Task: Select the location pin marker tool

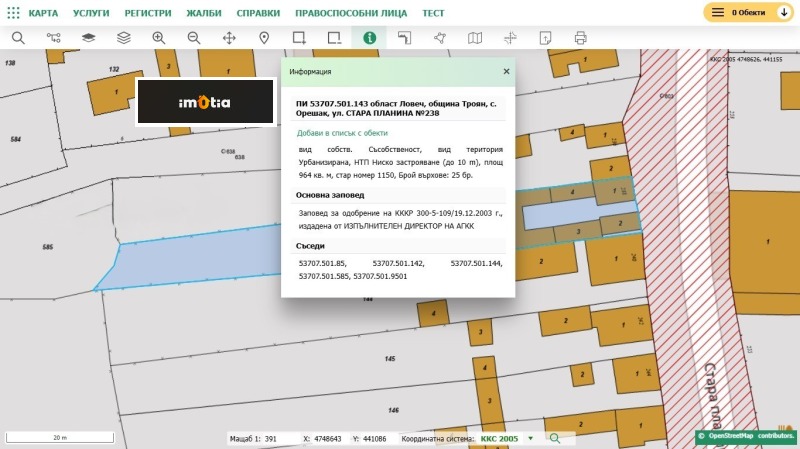Action: [x=264, y=38]
